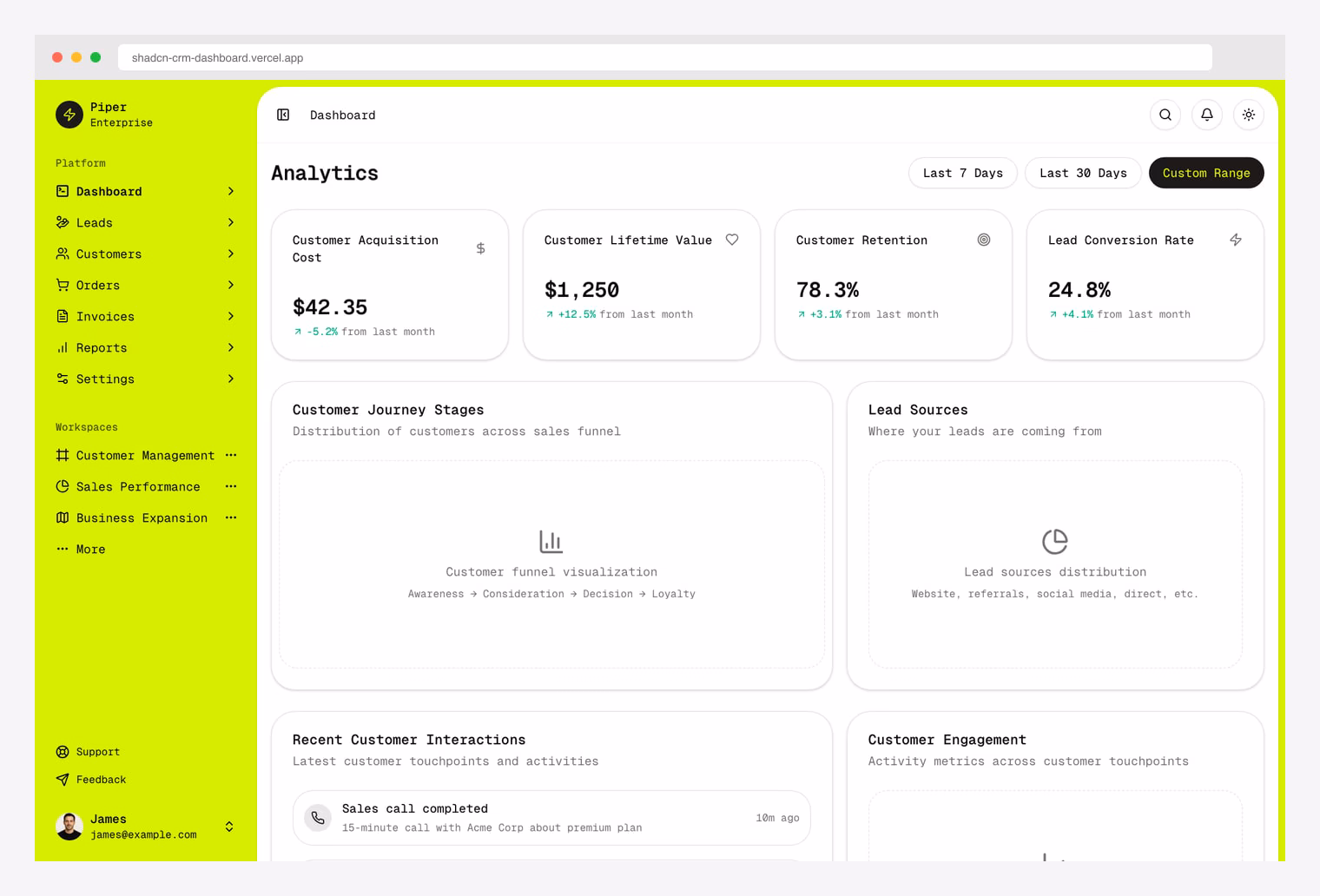Click the Dashboard breadcrumb text
Screen dimensions: 1320x896
tap(343, 115)
